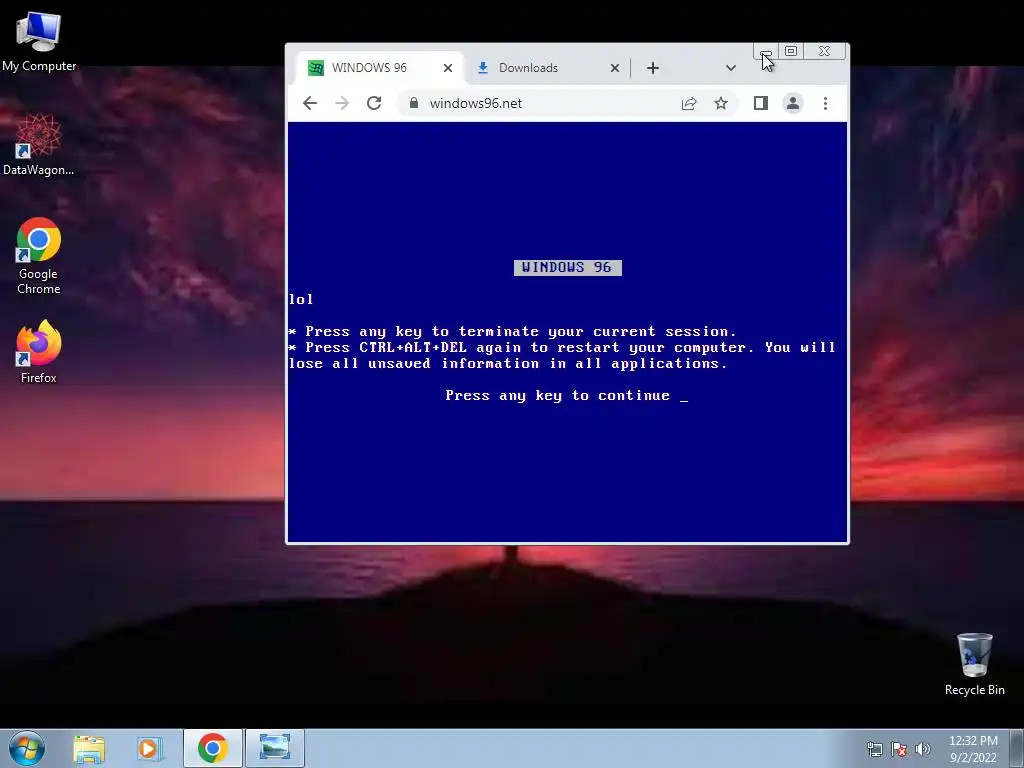The width and height of the screenshot is (1024, 768).
Task: Click the taskbar clock showing 12:32 PM
Action: [973, 749]
